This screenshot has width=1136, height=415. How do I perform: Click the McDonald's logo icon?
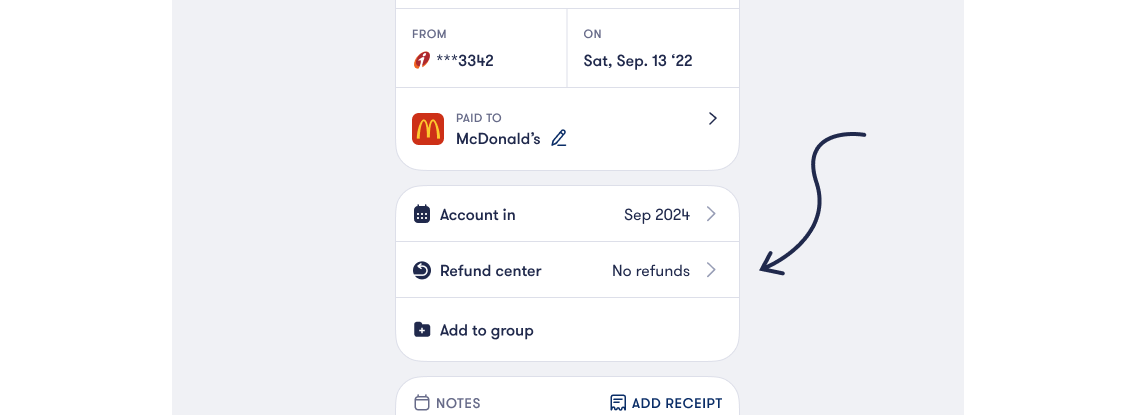coord(428,129)
